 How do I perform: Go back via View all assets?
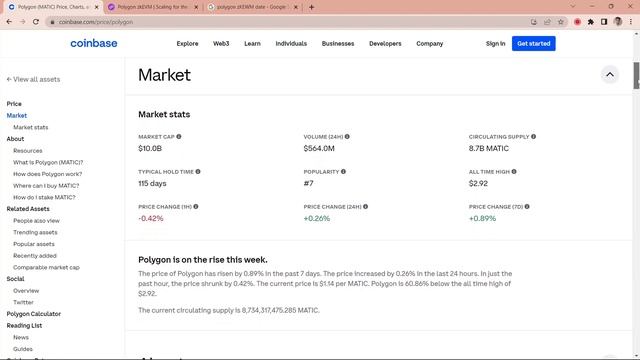click(33, 79)
